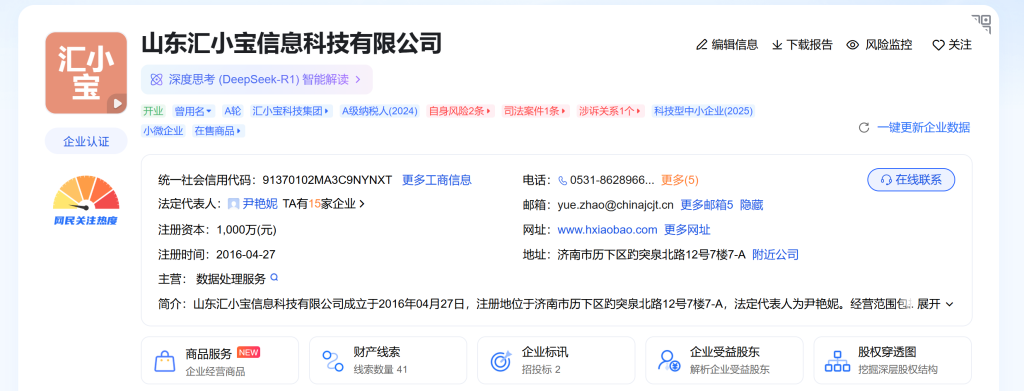Open TA有15家企业 link
The height and width of the screenshot is (391, 1024).
(324, 204)
